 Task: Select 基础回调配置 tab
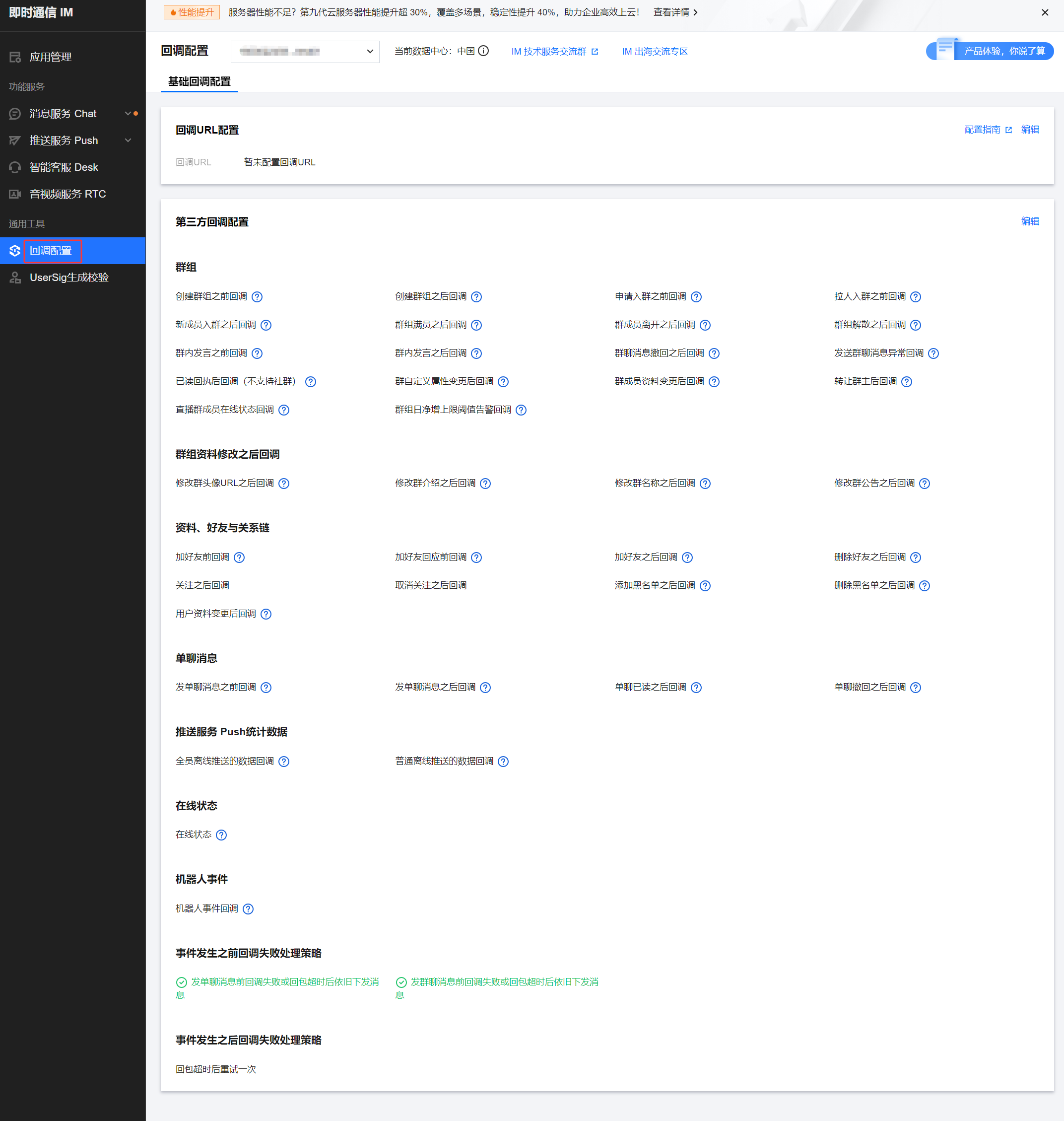point(199,82)
